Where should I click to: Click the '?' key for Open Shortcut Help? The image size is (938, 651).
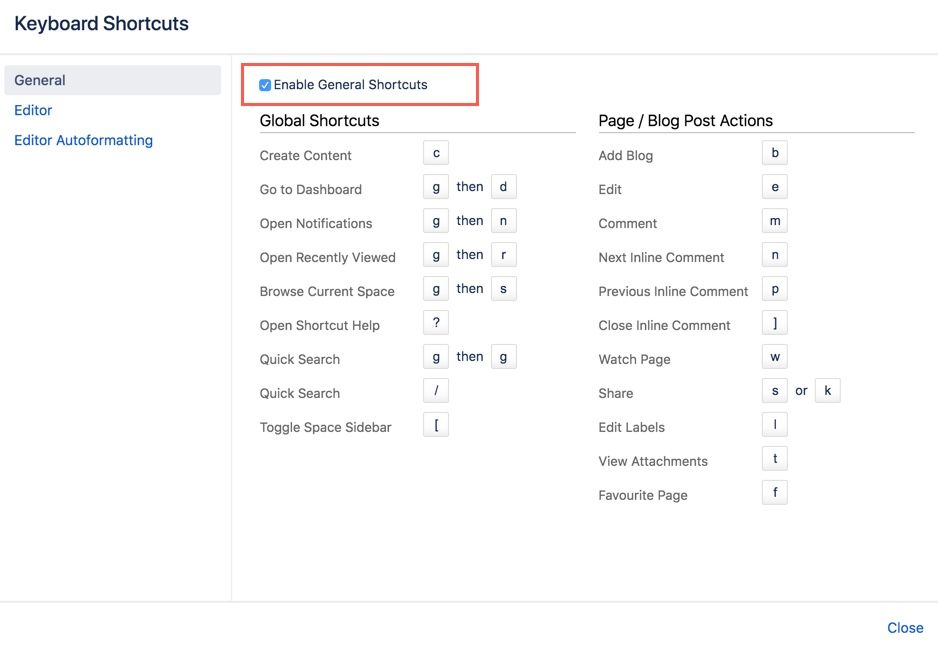pos(436,323)
